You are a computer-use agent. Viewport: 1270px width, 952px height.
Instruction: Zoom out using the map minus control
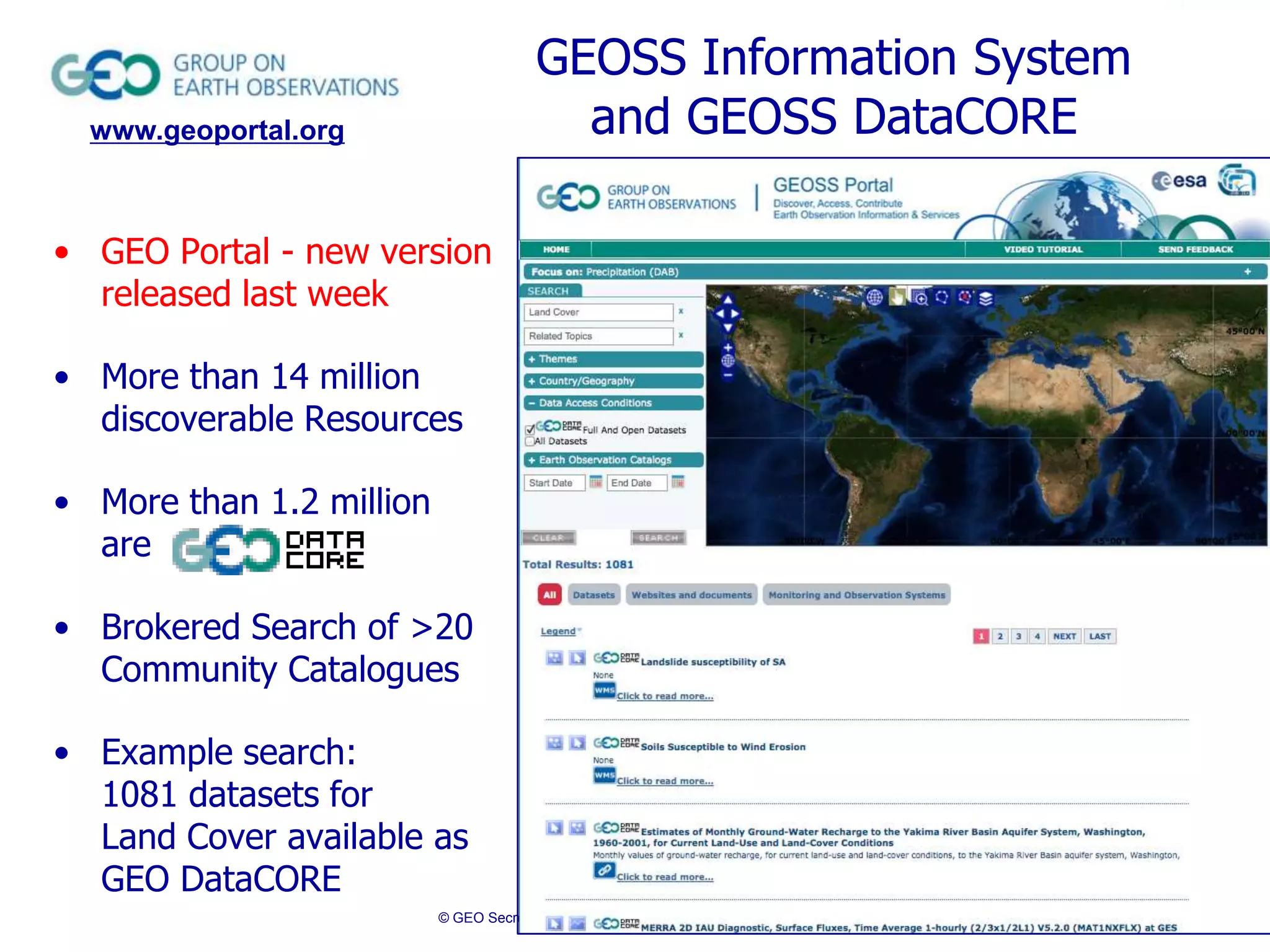728,375
